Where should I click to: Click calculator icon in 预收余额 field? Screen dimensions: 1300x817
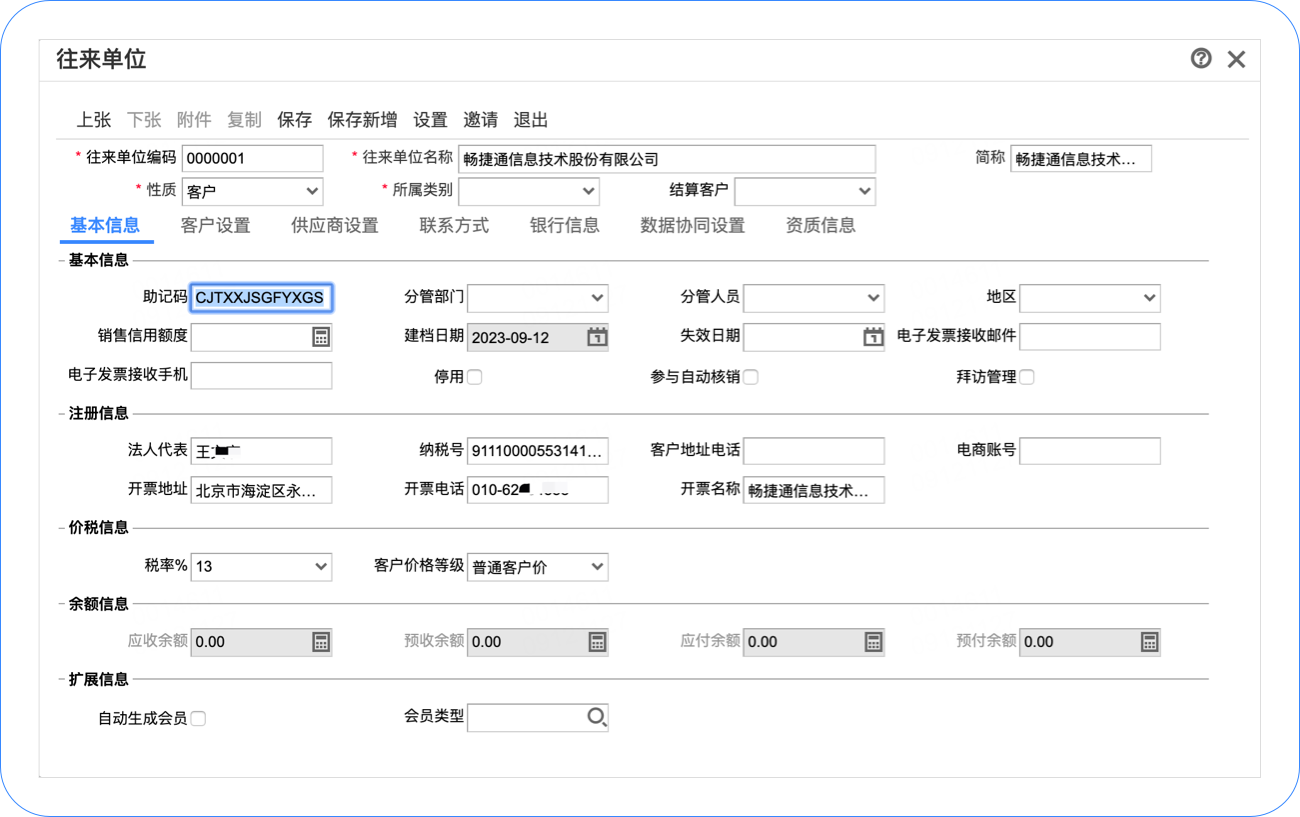point(597,642)
